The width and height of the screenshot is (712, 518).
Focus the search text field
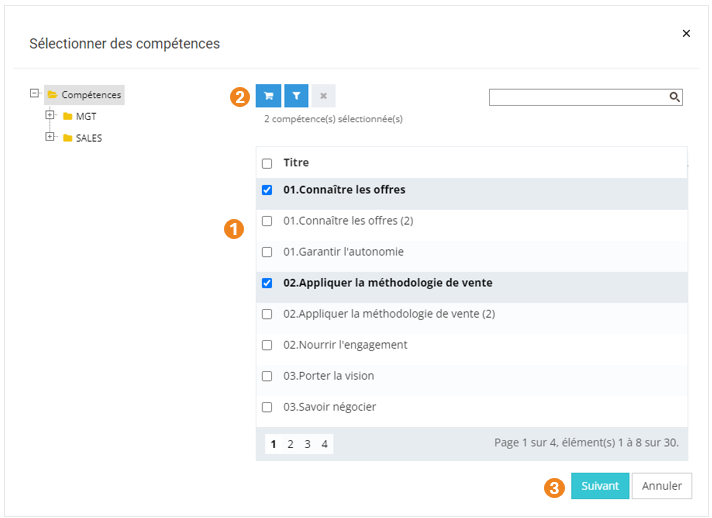578,97
